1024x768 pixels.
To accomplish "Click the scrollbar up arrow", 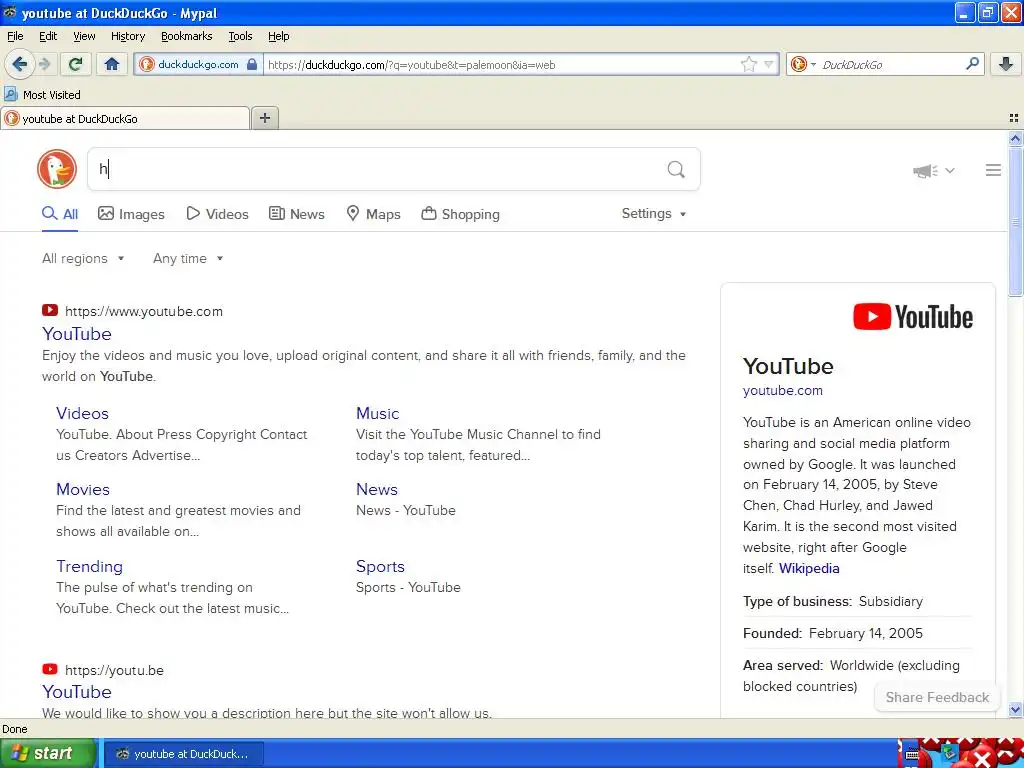I will tap(1015, 138).
